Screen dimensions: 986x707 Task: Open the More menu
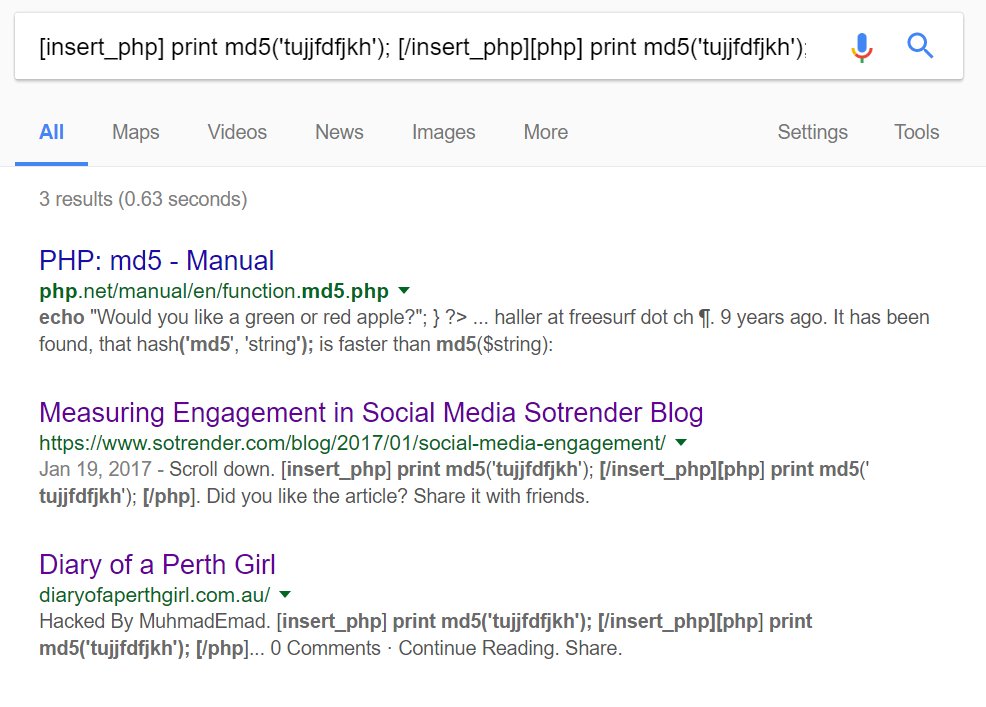(546, 132)
